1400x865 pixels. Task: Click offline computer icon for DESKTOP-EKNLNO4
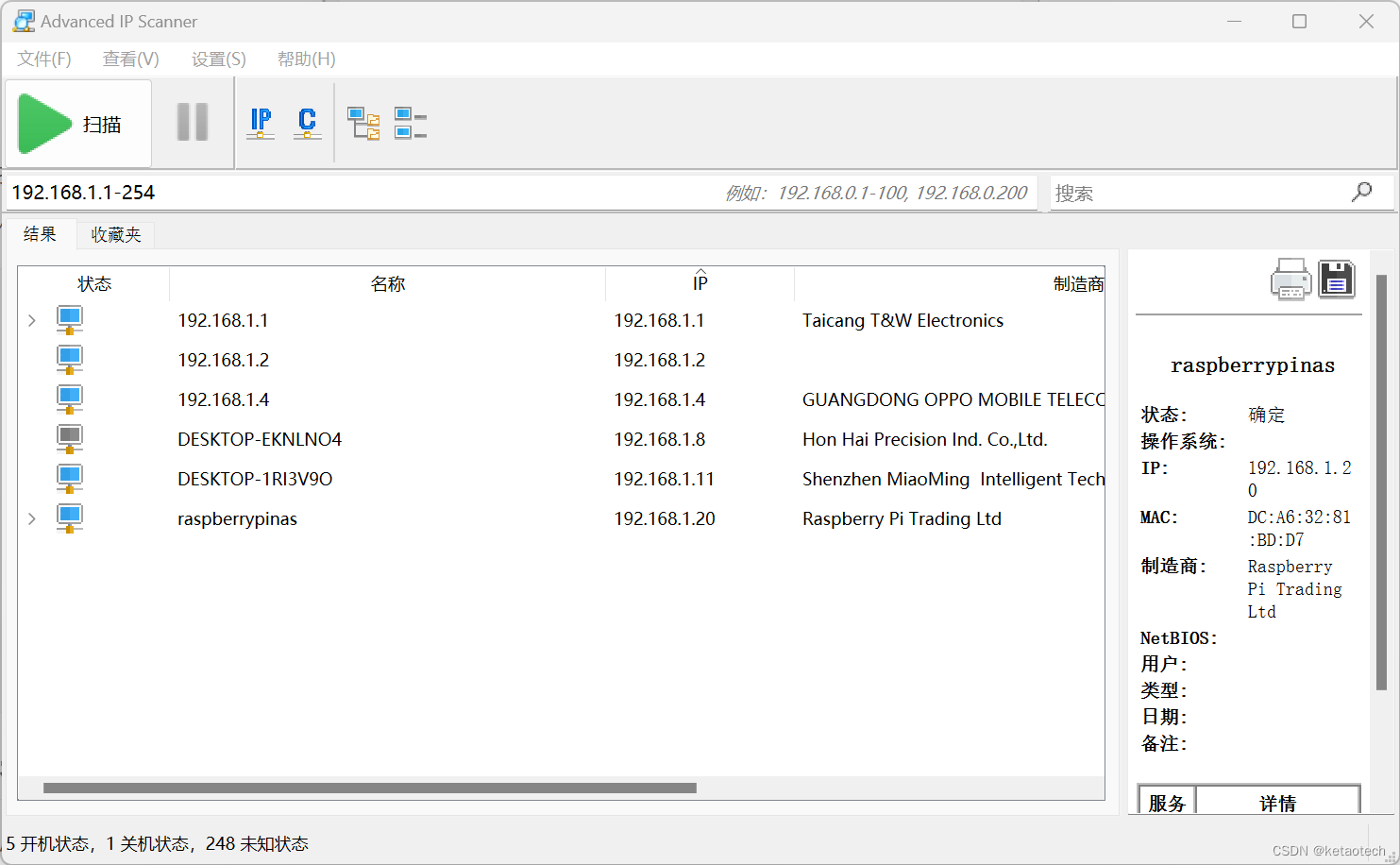pos(70,439)
